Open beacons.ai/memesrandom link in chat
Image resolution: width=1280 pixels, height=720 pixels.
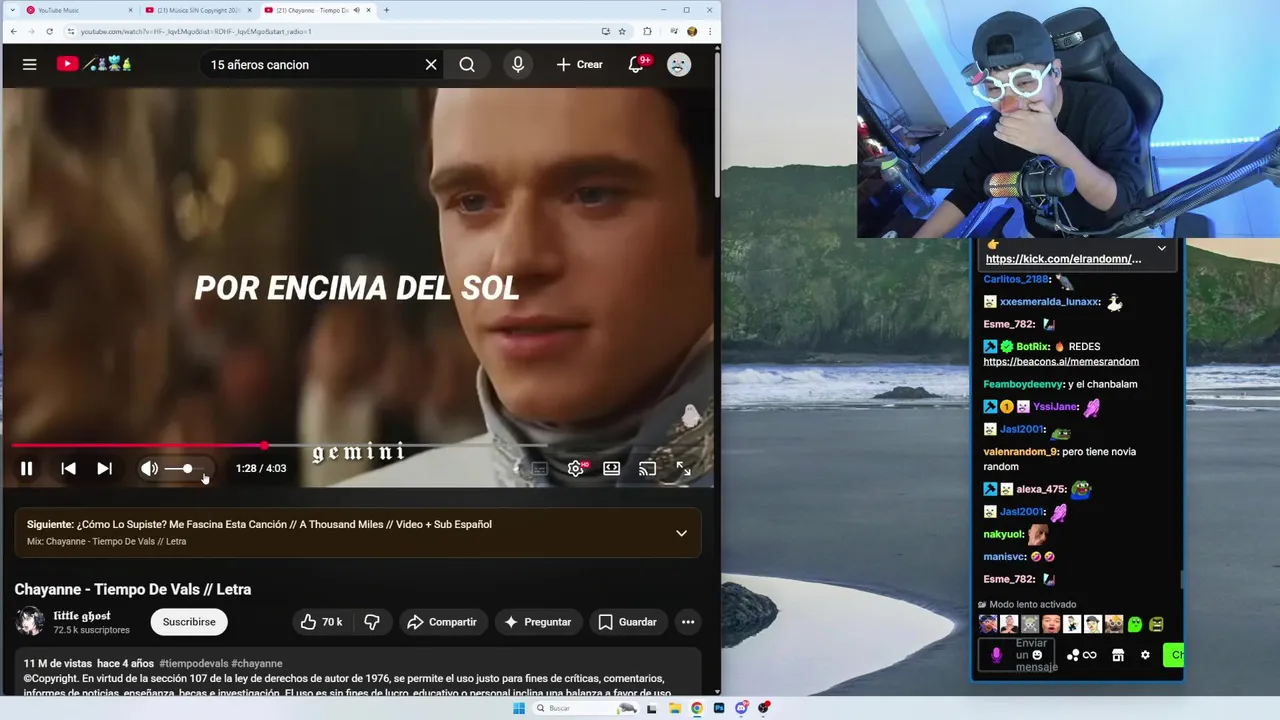[x=1061, y=362]
